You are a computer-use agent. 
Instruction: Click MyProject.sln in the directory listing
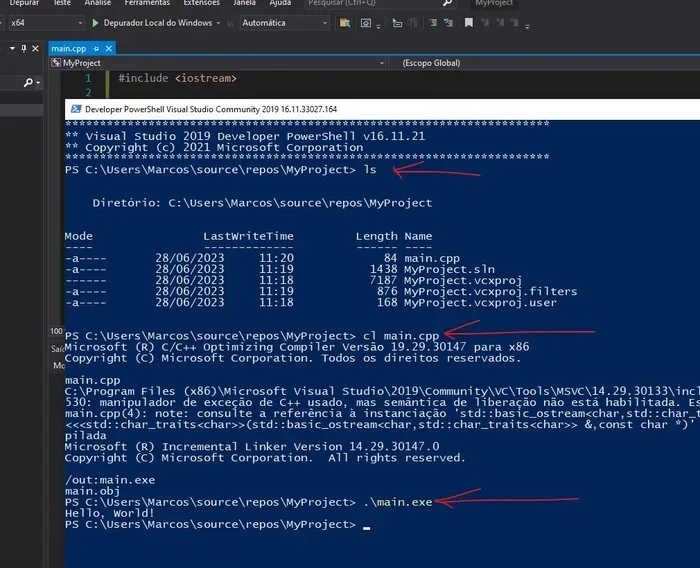click(449, 269)
